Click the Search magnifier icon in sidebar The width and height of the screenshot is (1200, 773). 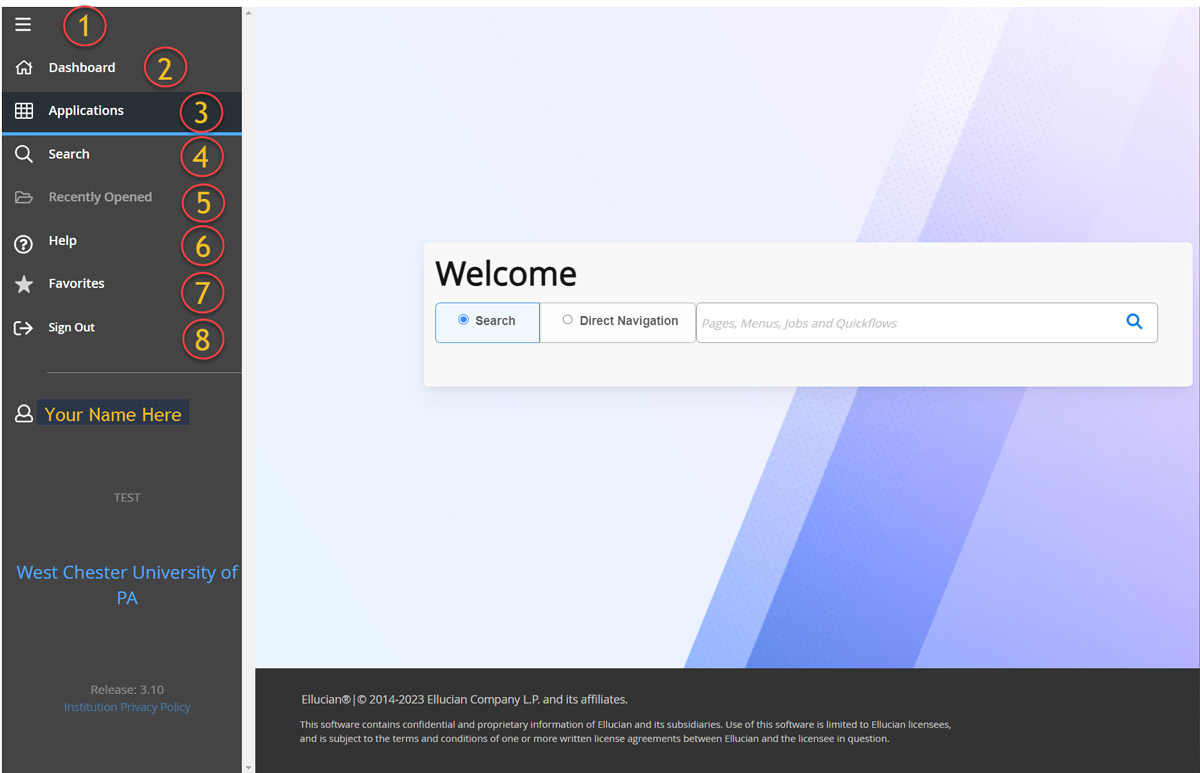[24, 154]
